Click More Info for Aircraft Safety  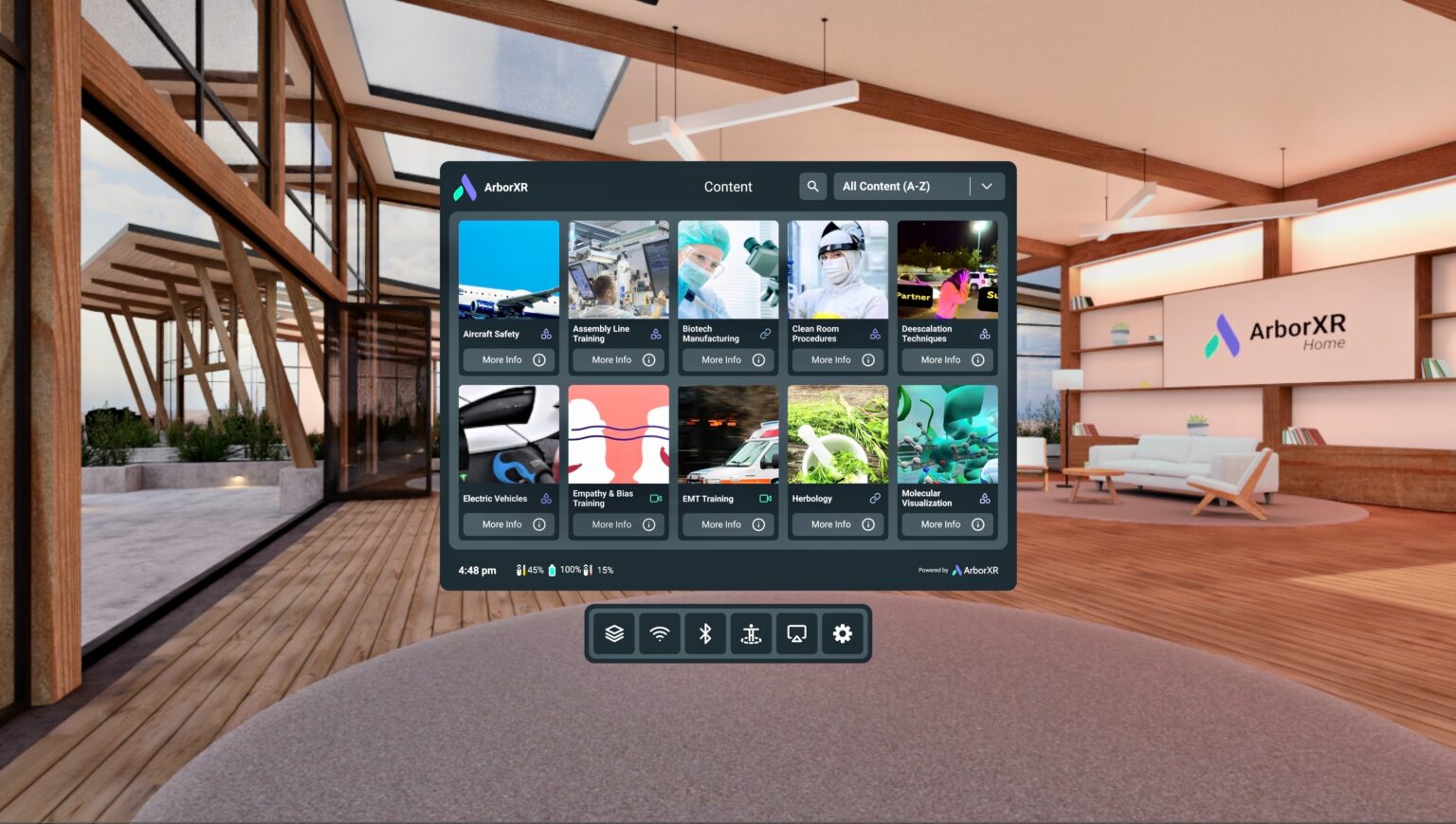(508, 359)
